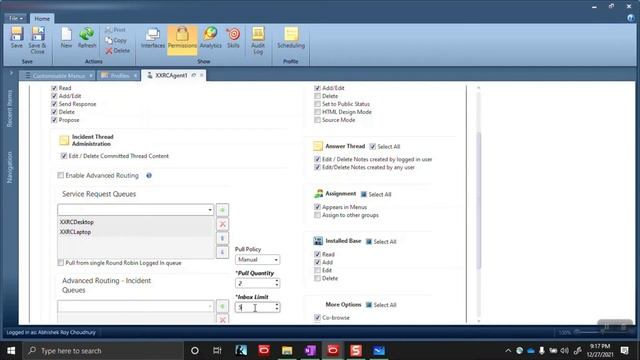Open OneNote from the taskbar
The height and width of the screenshot is (360, 640).
310,351
